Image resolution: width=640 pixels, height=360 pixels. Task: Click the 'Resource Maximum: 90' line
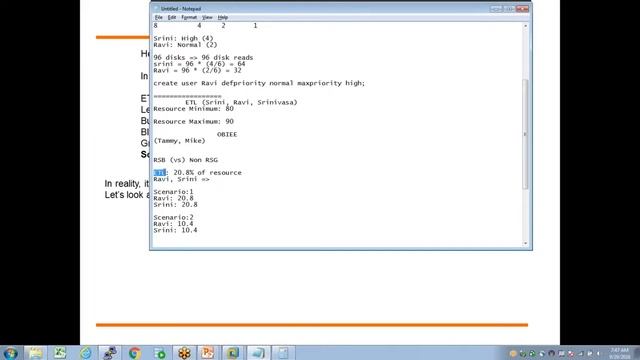click(x=193, y=122)
